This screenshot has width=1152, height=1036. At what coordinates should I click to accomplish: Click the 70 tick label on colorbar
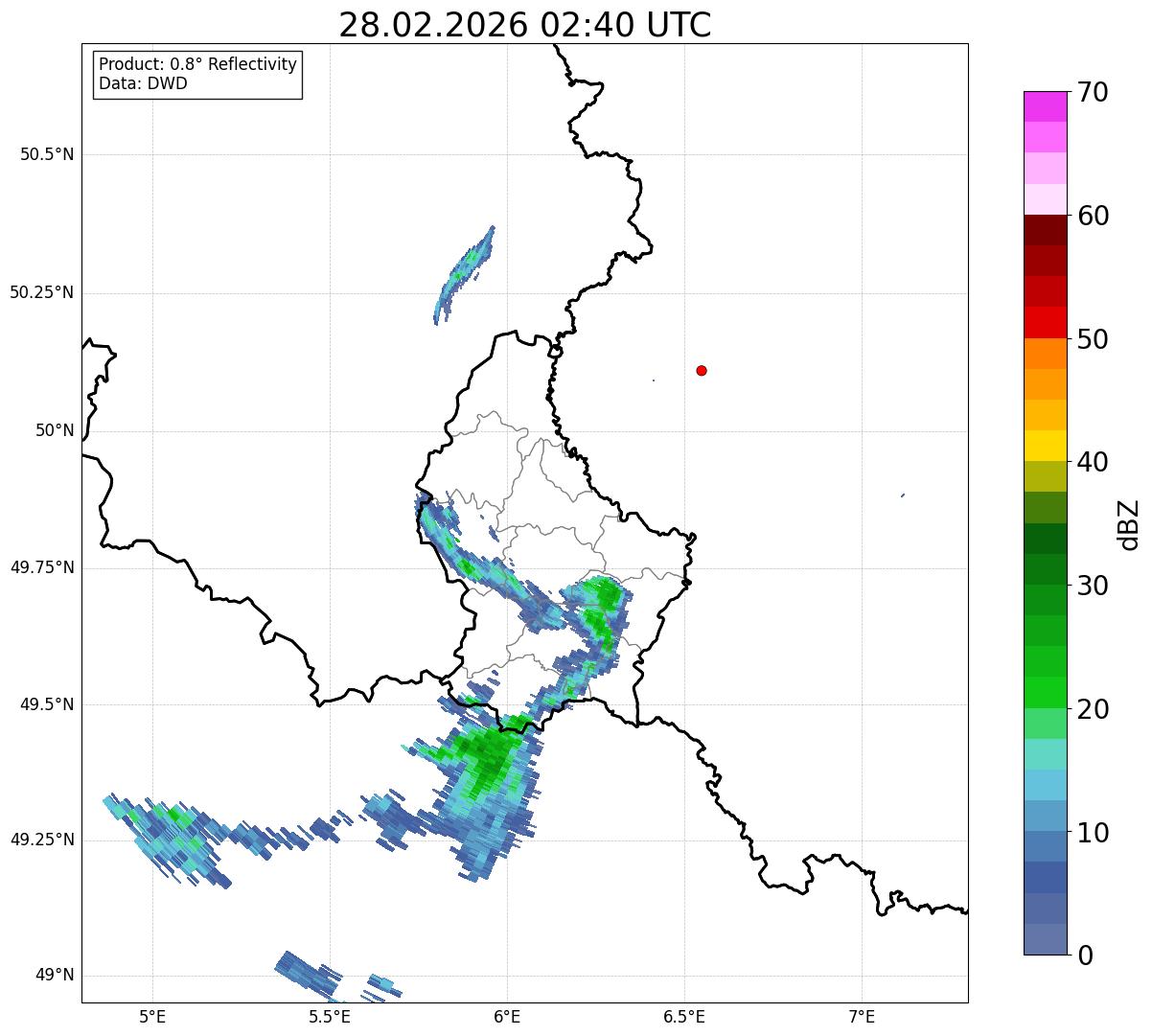pyautogui.click(x=1093, y=92)
